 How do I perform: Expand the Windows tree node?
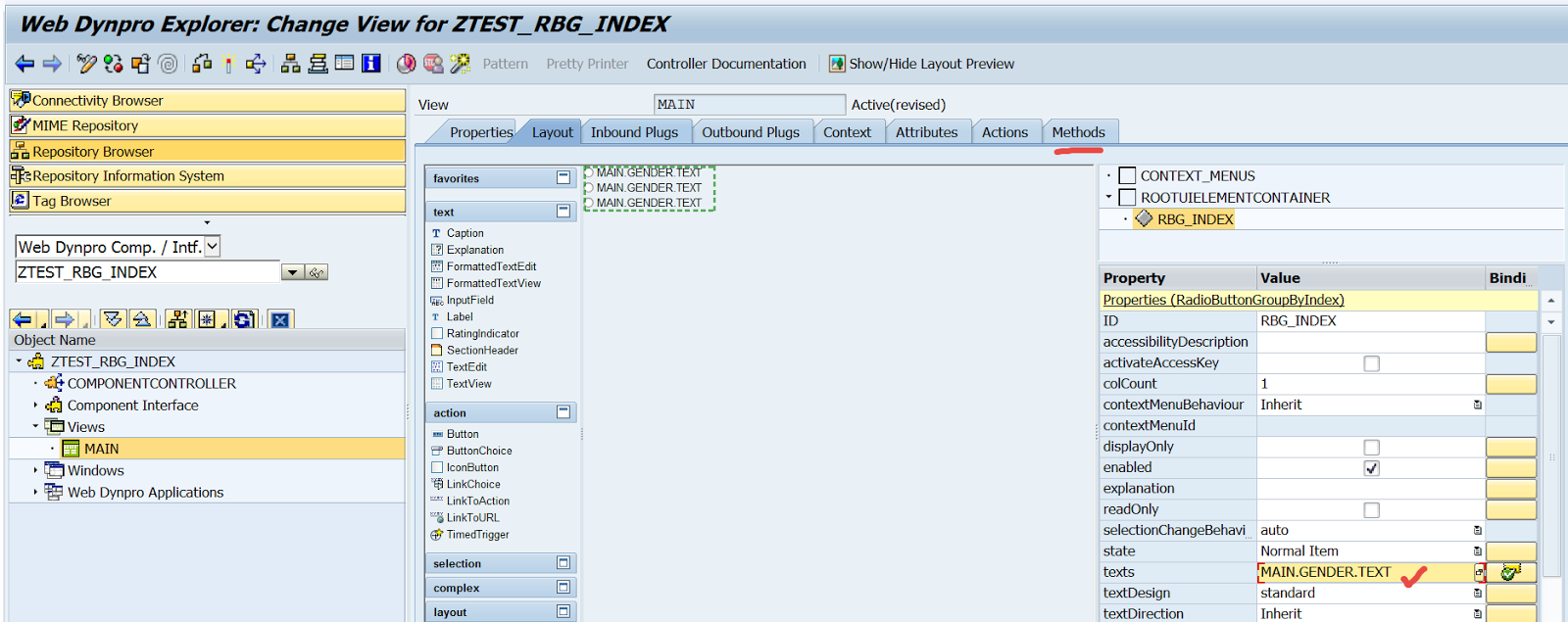point(36,470)
